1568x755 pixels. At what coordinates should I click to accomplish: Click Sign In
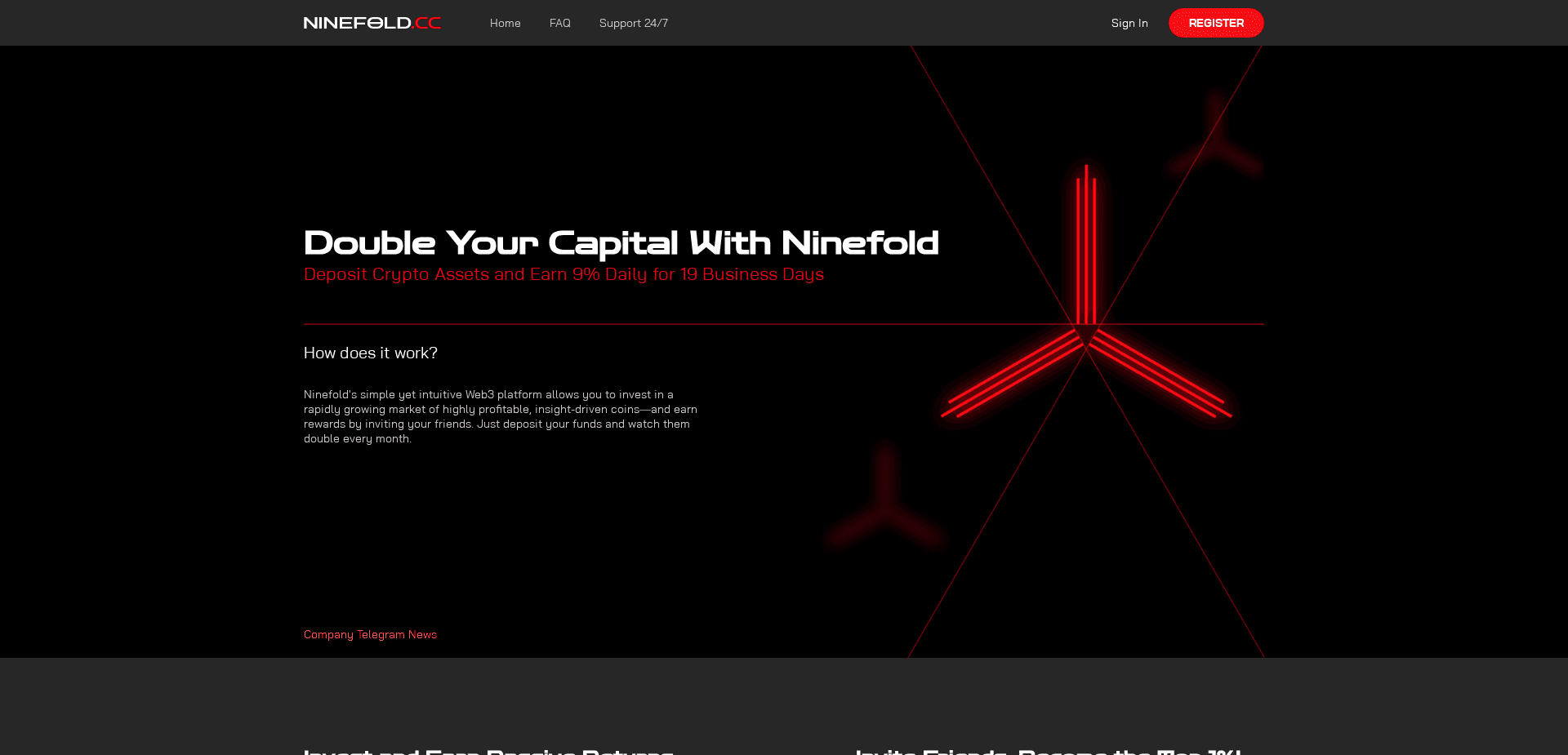coord(1129,23)
